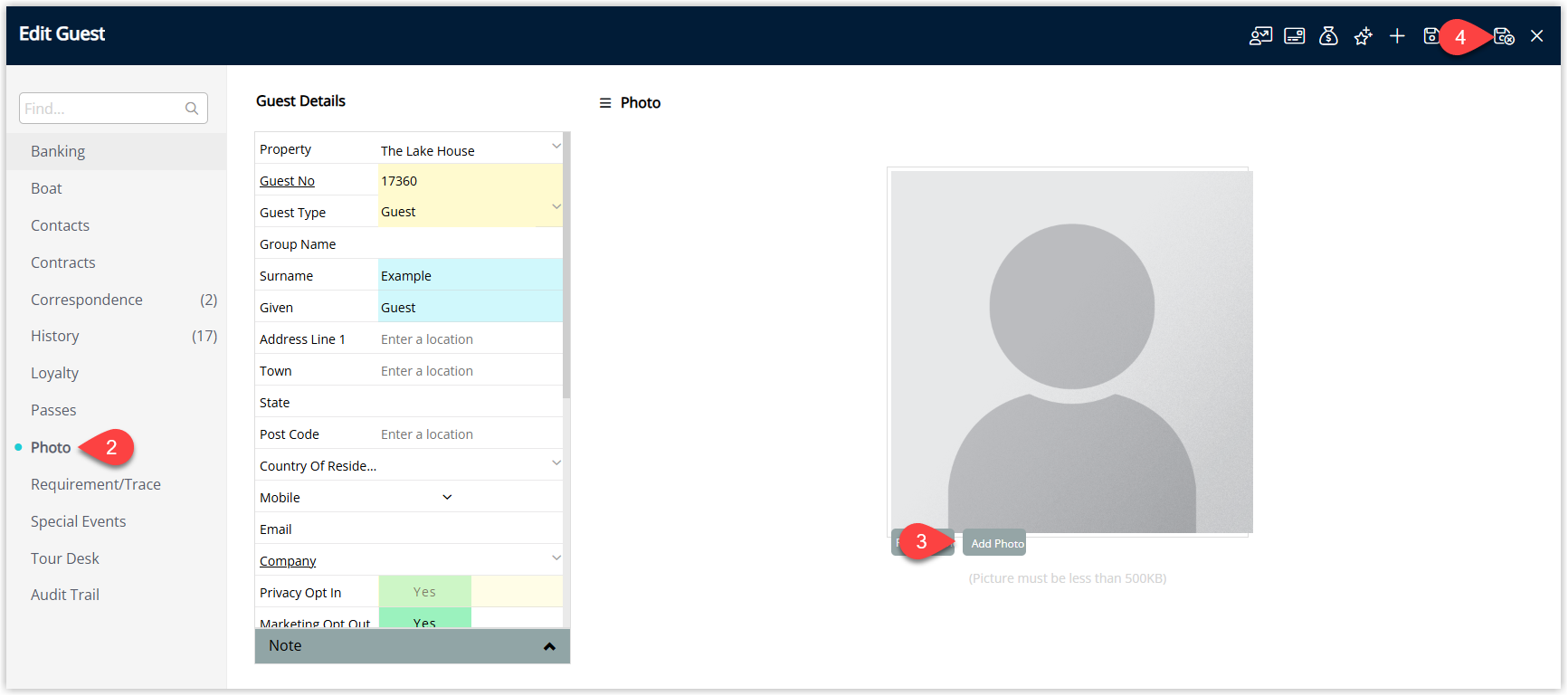
Task: Click the floppy disk save icon
Action: point(1430,36)
